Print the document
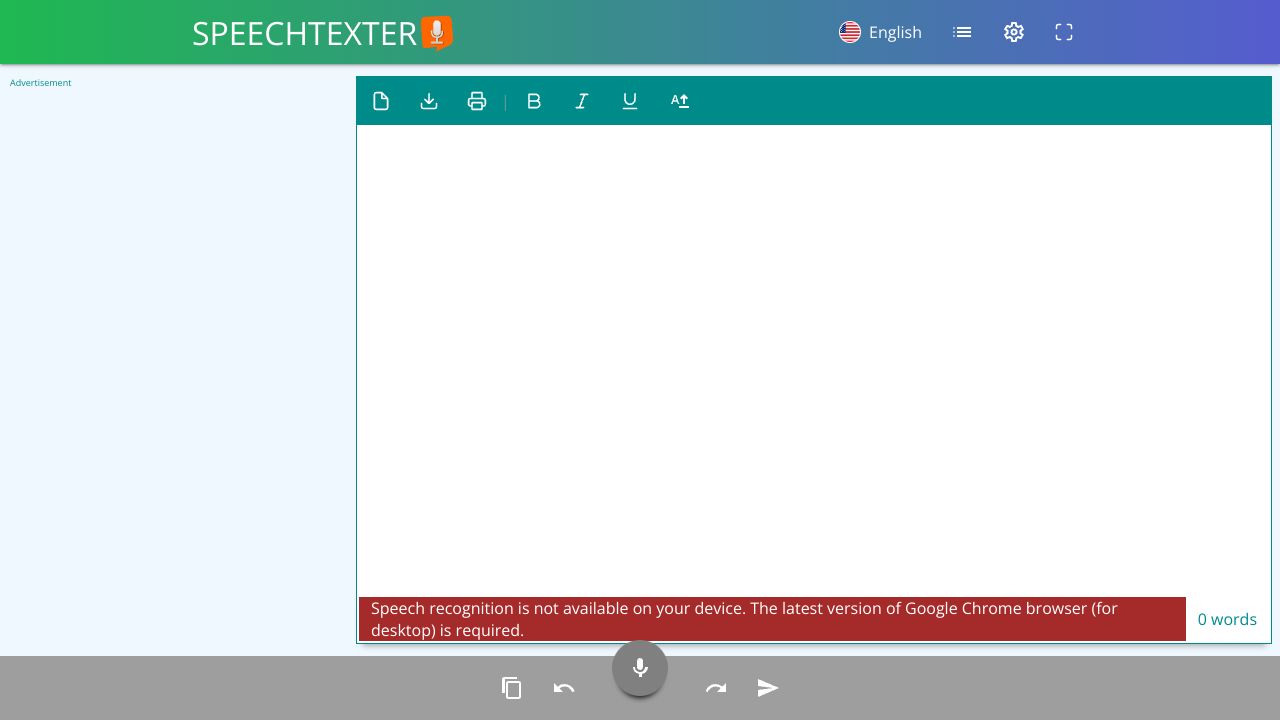Image resolution: width=1280 pixels, height=720 pixels. coord(477,101)
